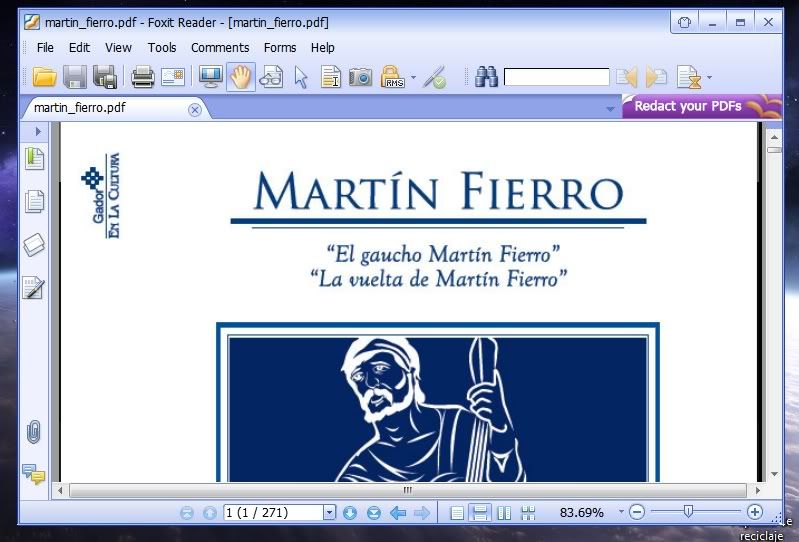Image resolution: width=799 pixels, height=542 pixels.
Task: Click the Save floppy disk icon
Action: click(x=75, y=77)
